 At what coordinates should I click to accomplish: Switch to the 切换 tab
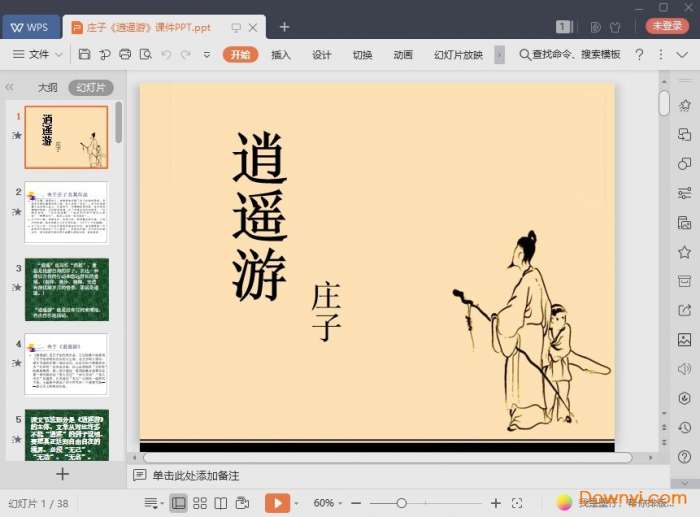point(362,54)
